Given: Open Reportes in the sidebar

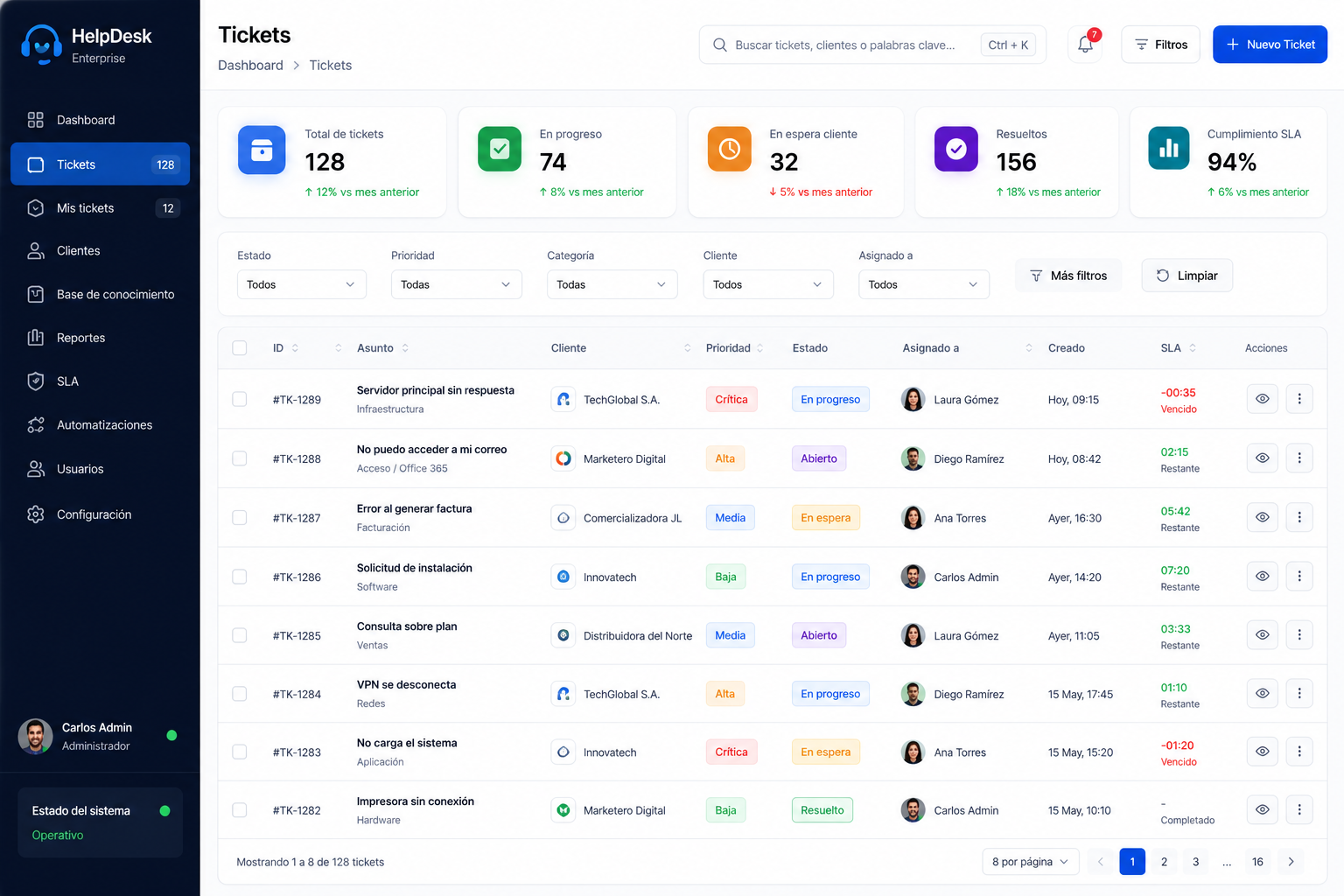Looking at the screenshot, I should pos(100,338).
